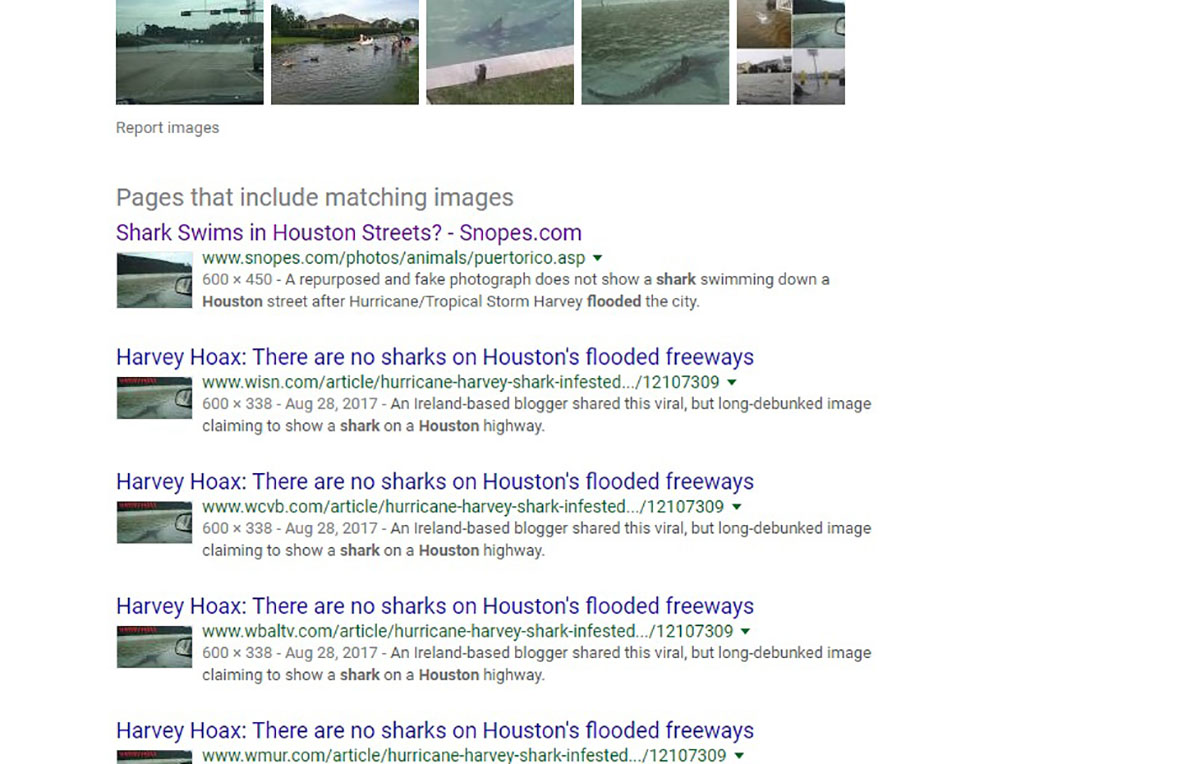Expand the dropdown arrow next to wcvb.com URL
Viewport: 1200px width, 764px height.
click(x=737, y=507)
